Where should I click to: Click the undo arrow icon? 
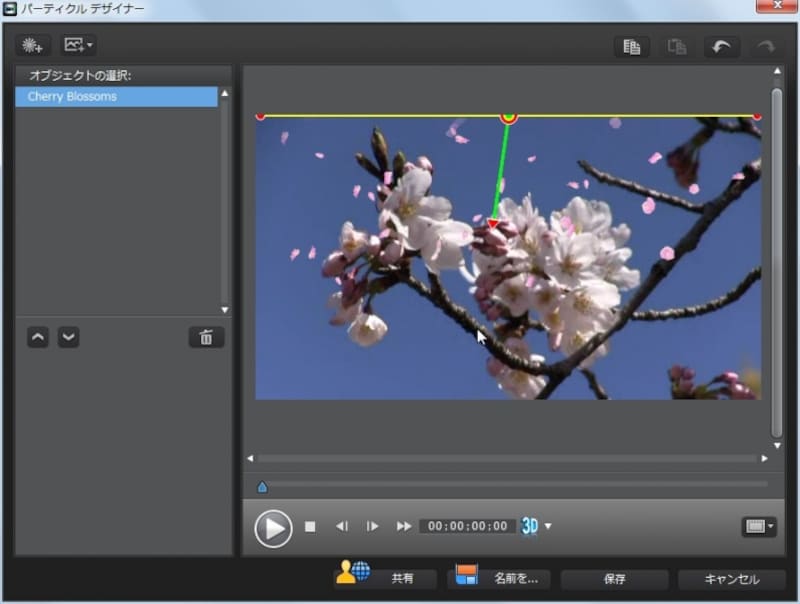720,46
